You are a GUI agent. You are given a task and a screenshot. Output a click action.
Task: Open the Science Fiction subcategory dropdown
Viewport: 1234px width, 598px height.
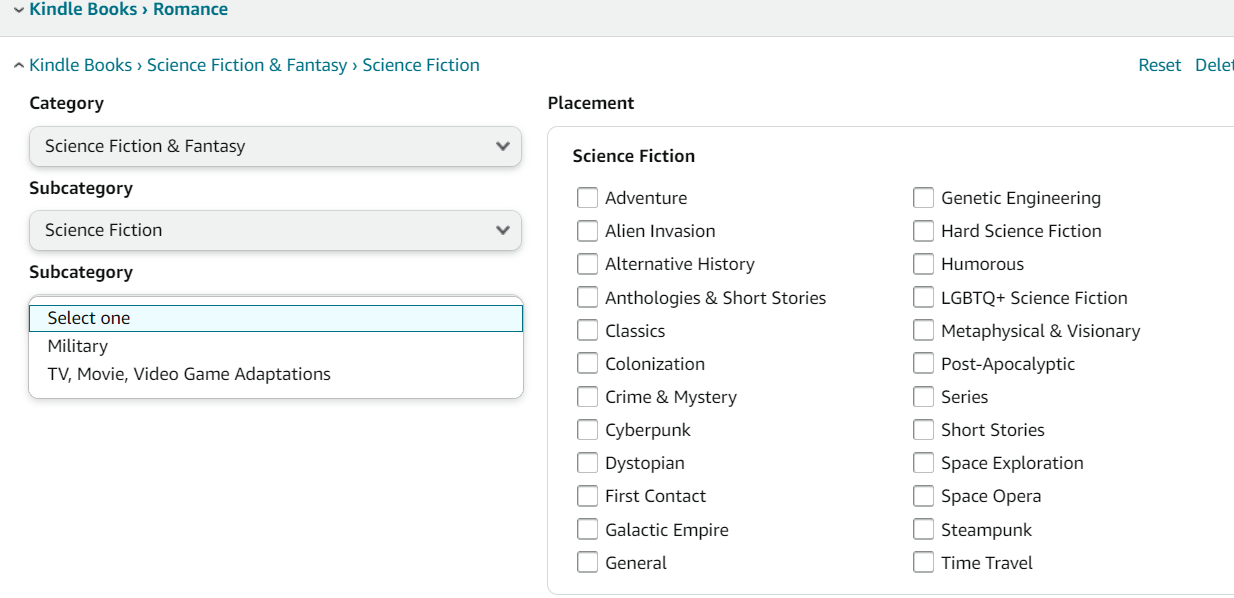point(275,230)
